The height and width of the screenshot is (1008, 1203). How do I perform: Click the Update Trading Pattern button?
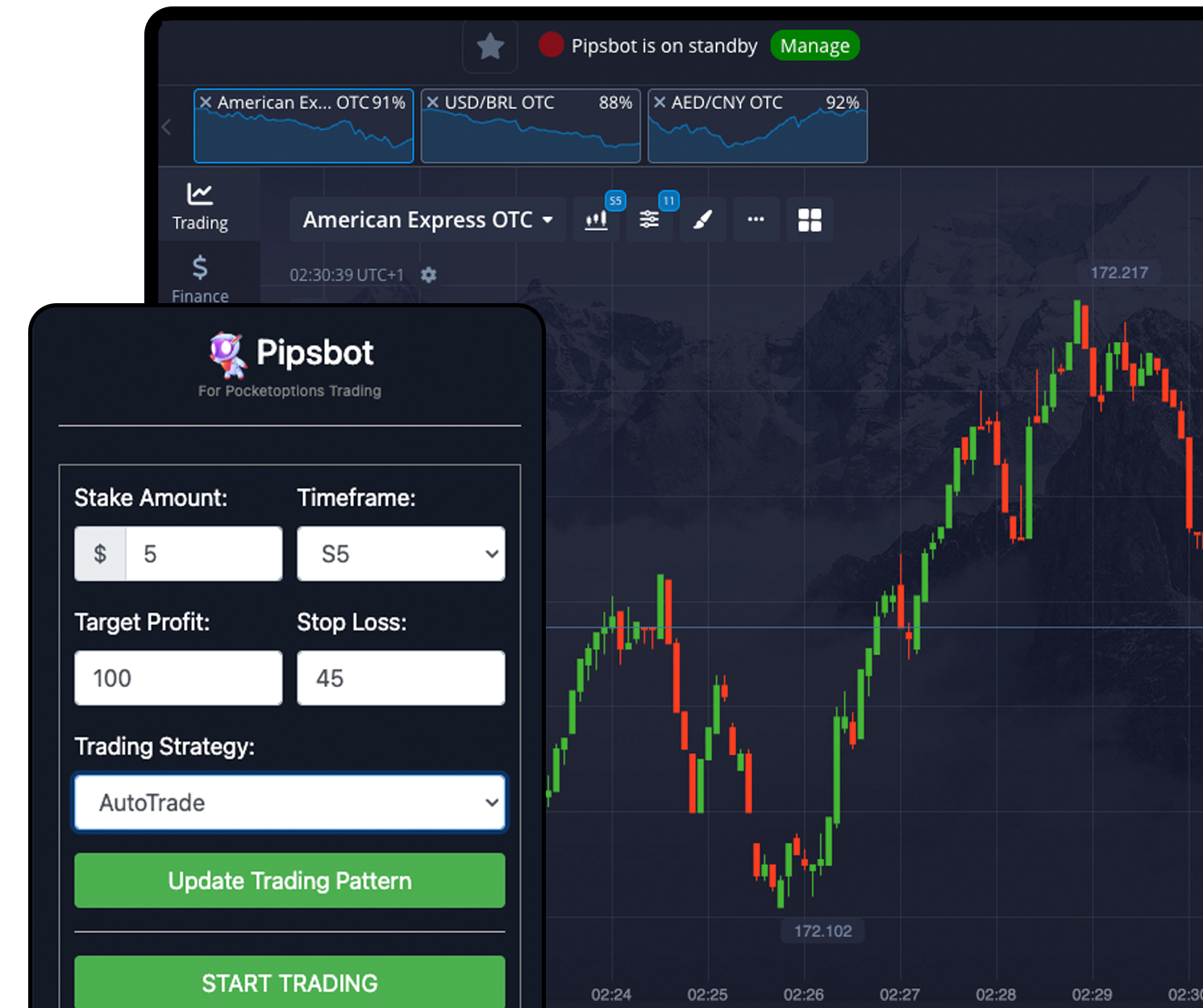[289, 881]
